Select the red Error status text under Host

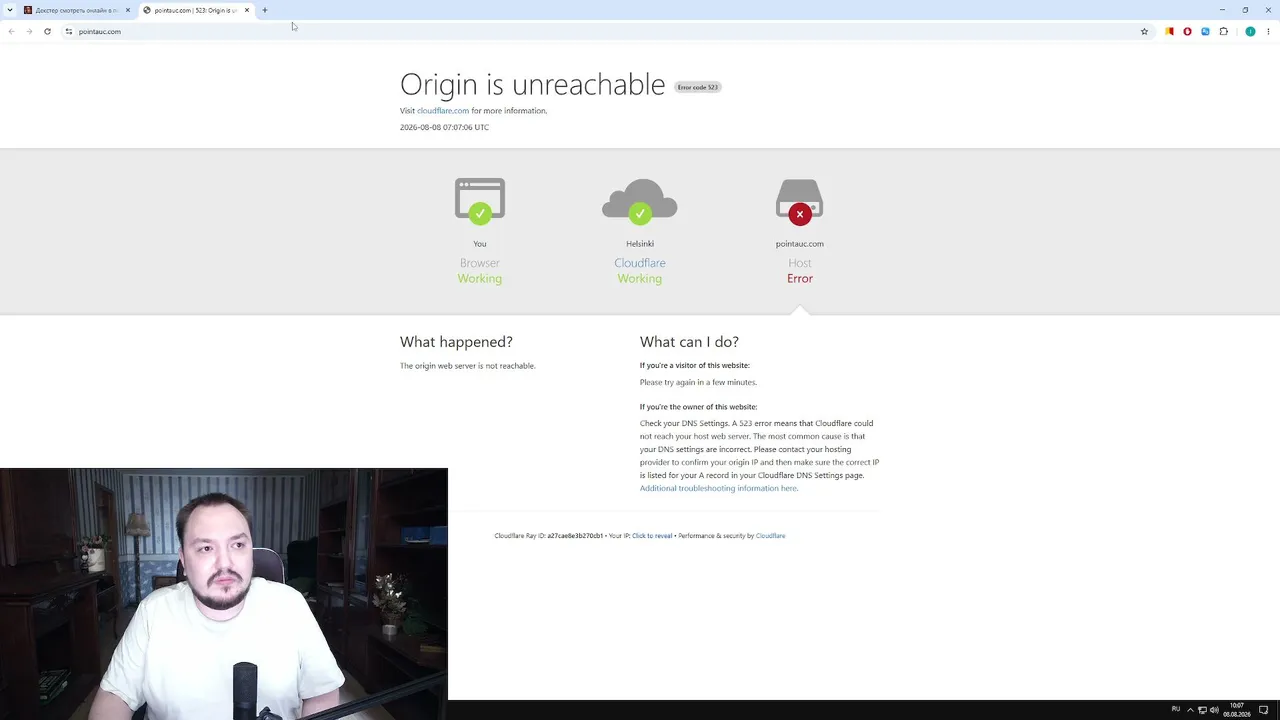click(x=800, y=279)
